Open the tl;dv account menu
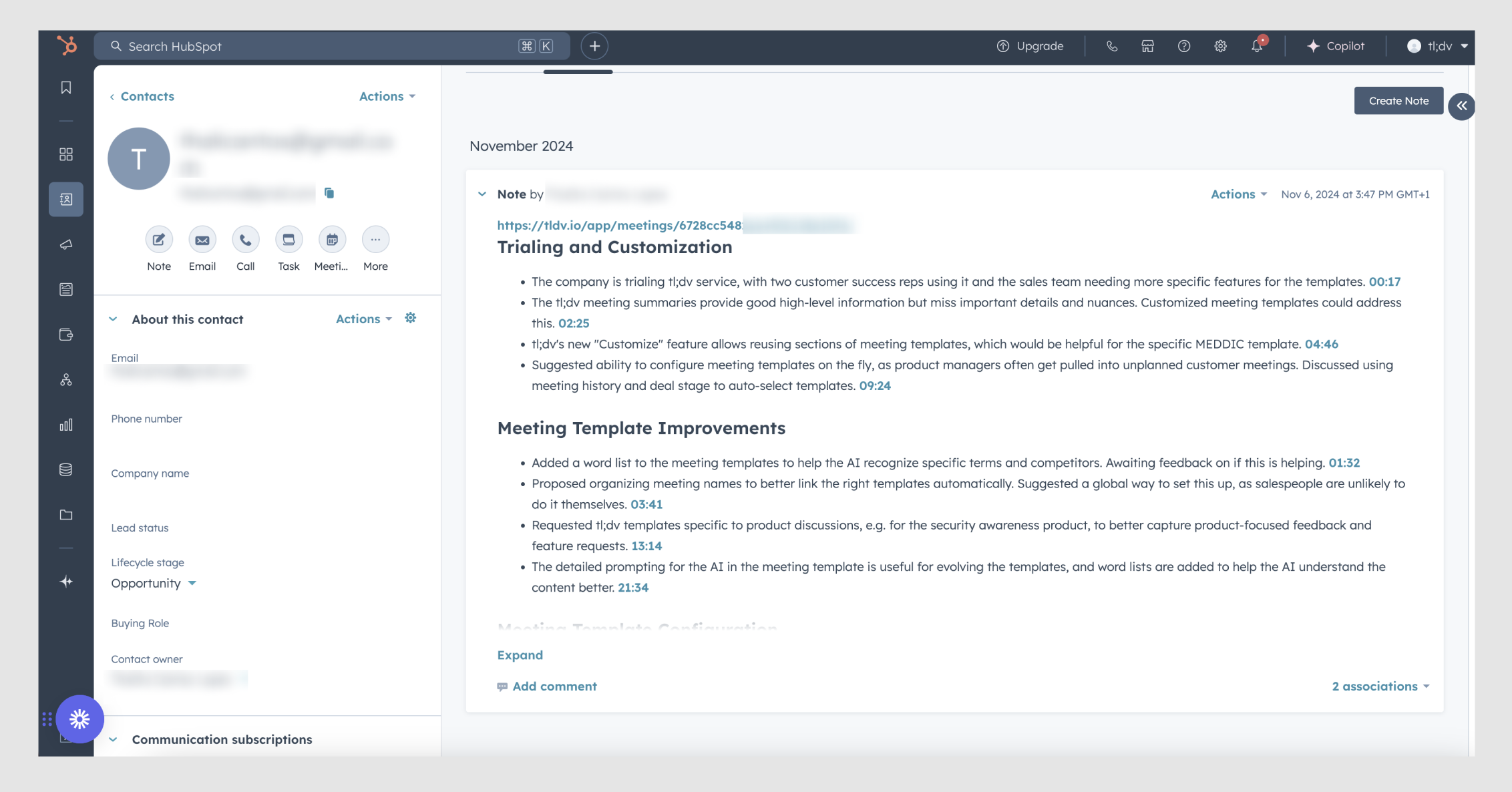Viewport: 1512px width, 792px height. pos(1437,46)
